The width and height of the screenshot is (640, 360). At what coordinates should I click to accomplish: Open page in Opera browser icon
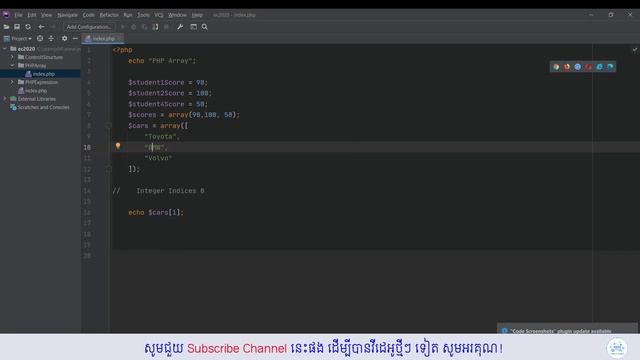[588, 67]
